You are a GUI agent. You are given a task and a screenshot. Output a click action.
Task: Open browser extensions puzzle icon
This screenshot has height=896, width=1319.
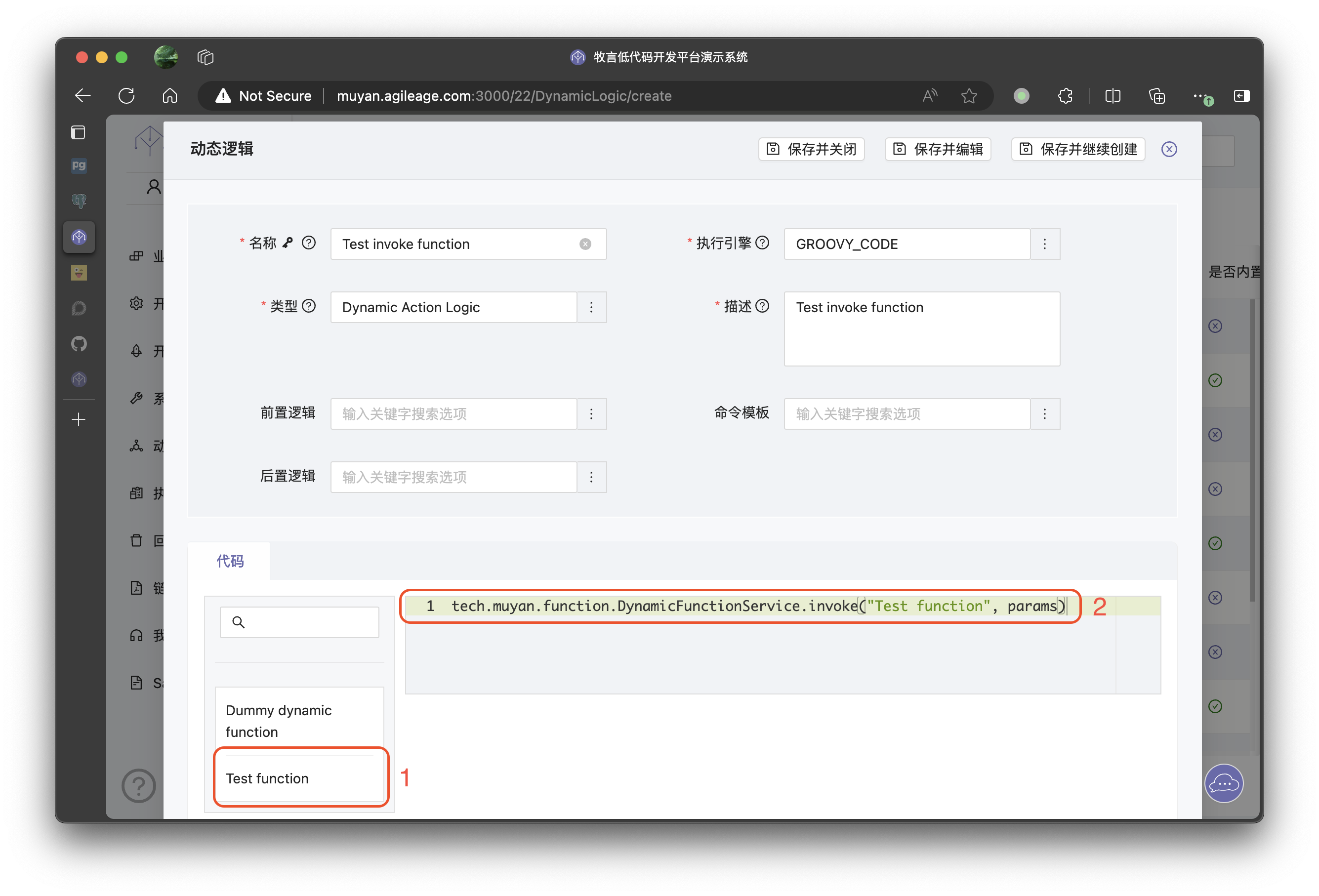click(1065, 96)
